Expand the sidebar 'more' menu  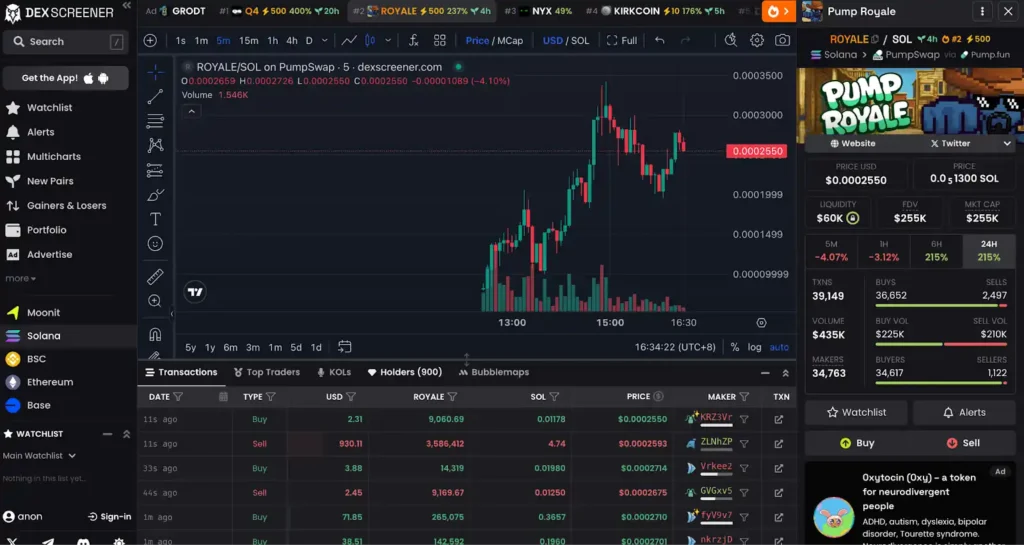[x=20, y=279]
